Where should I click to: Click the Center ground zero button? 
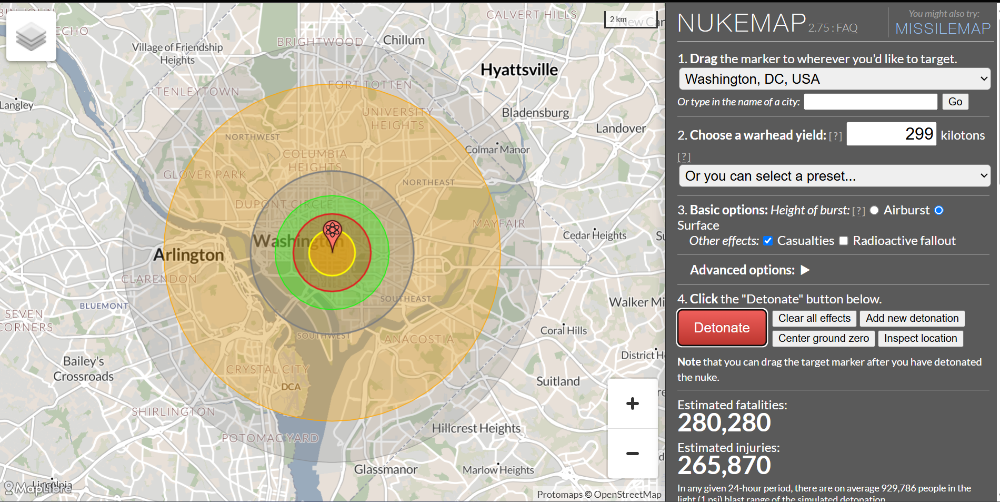point(823,339)
